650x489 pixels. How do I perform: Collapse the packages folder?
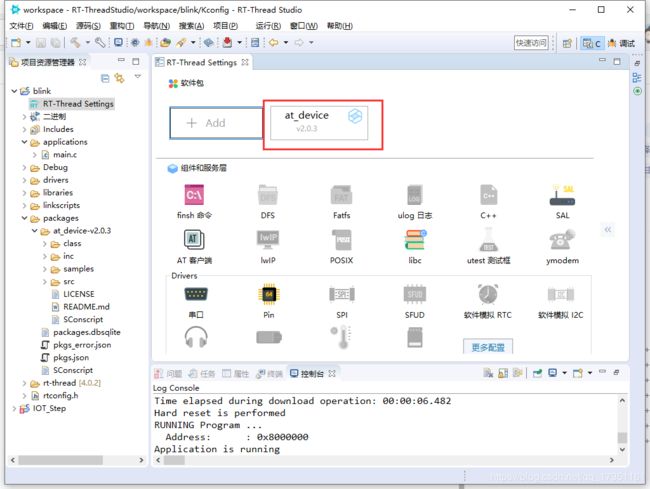pyautogui.click(x=24, y=218)
